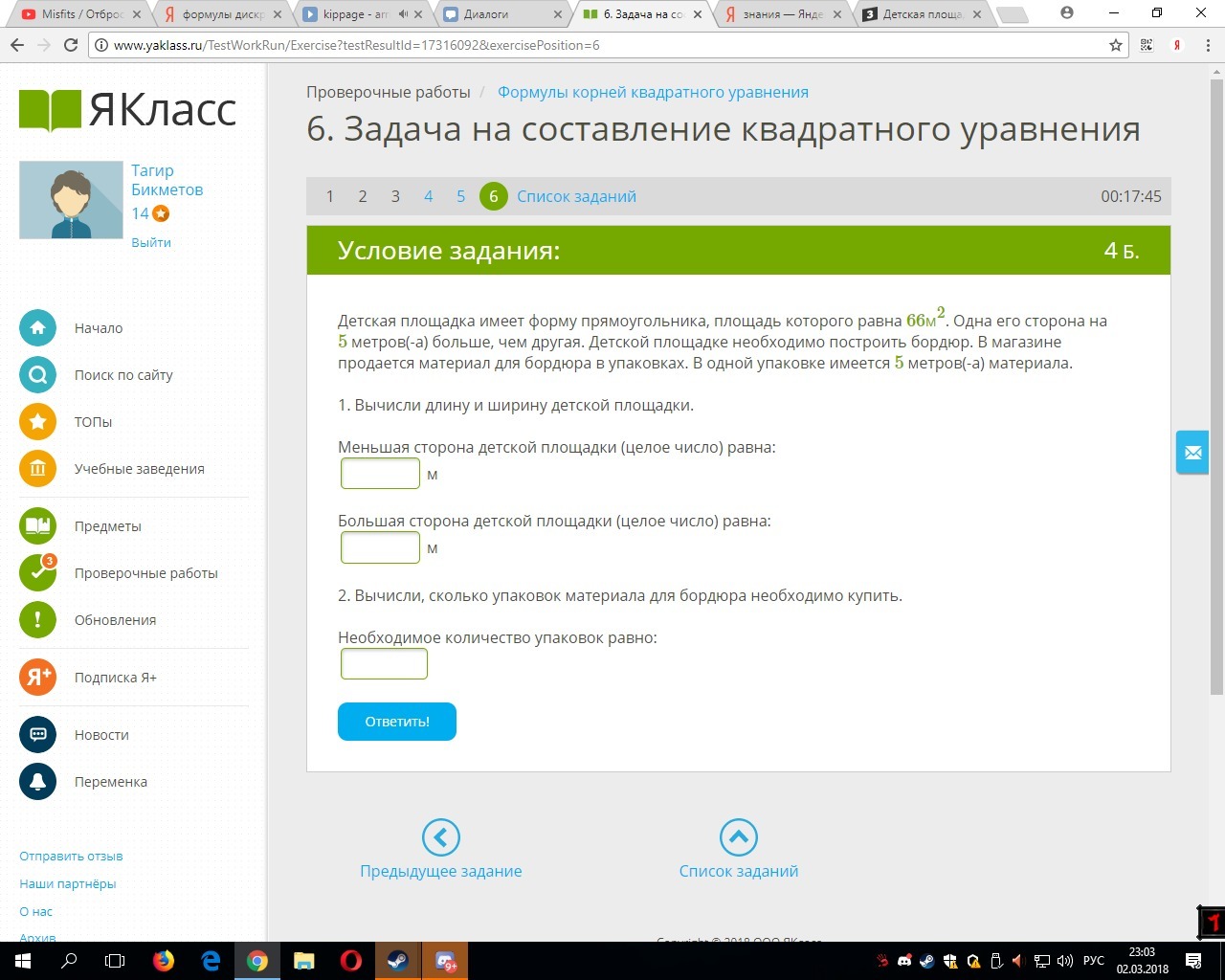Focus the number of packages input field

[384, 664]
